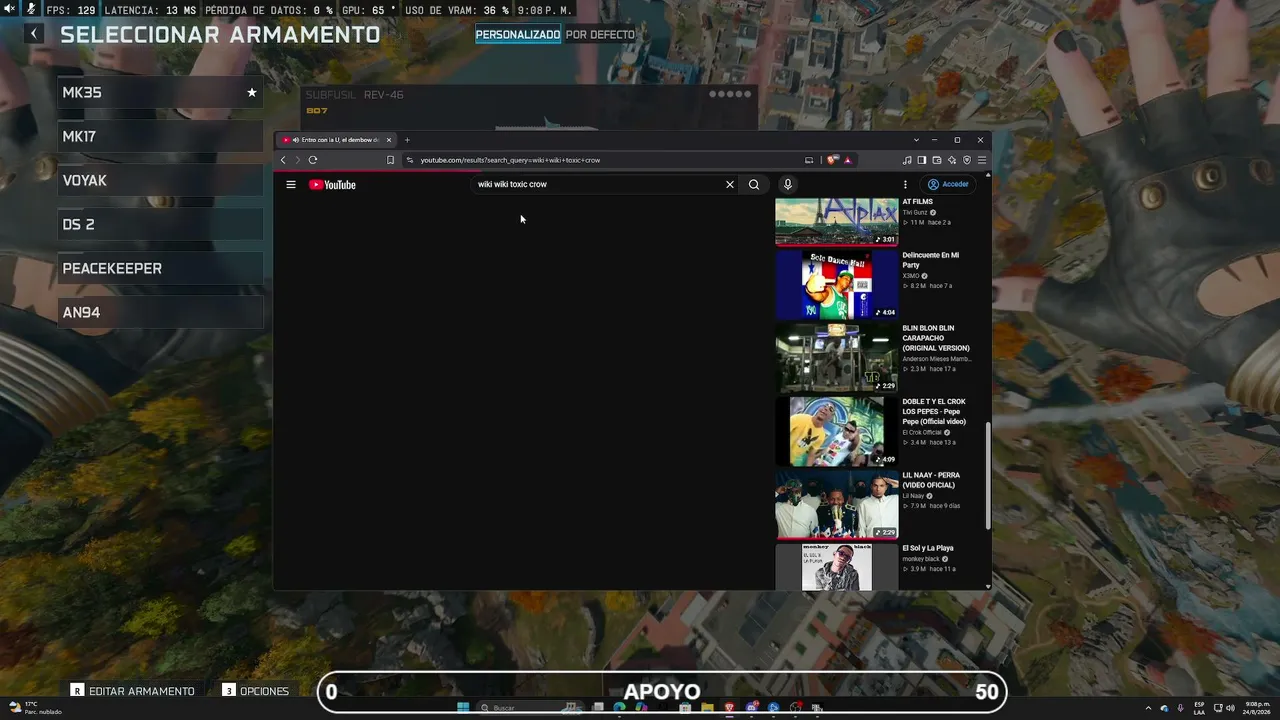Start voice search with microphone icon
The width and height of the screenshot is (1280, 720).
tap(788, 184)
